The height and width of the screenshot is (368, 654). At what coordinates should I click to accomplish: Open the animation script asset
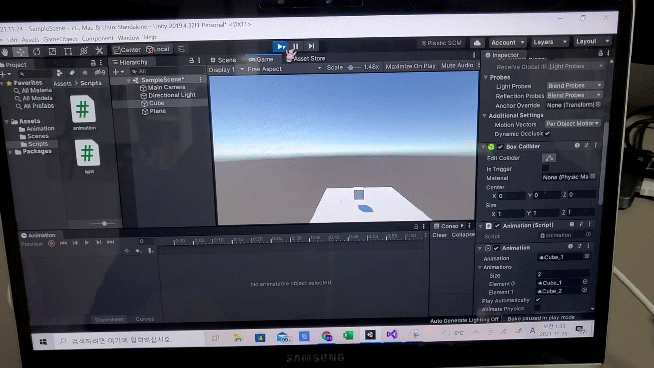tap(83, 113)
